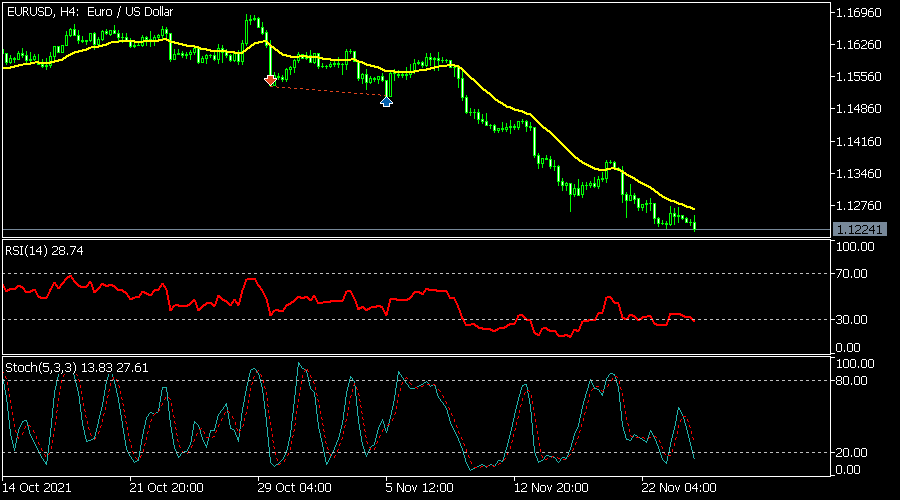Click the 21 Oct 20:00 time label

[166, 488]
